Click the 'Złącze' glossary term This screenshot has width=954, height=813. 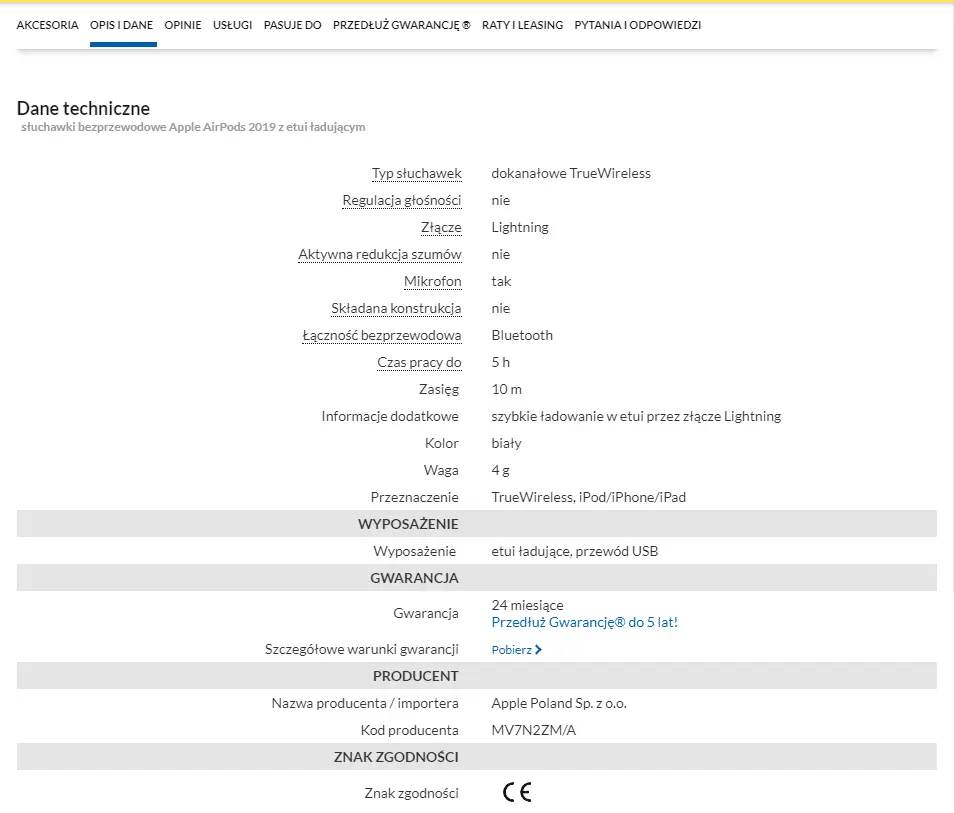pyautogui.click(x=441, y=228)
